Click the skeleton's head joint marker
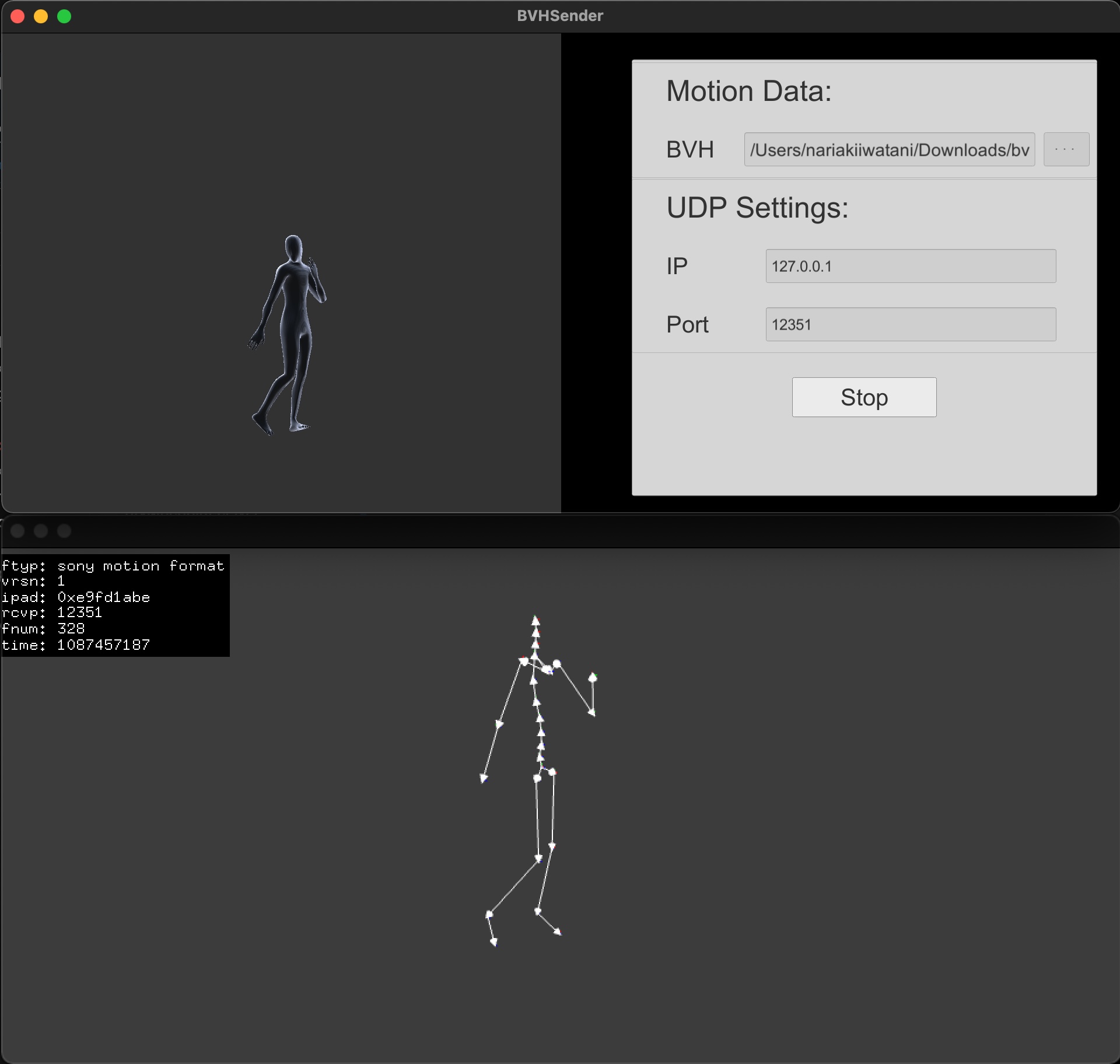 (535, 620)
